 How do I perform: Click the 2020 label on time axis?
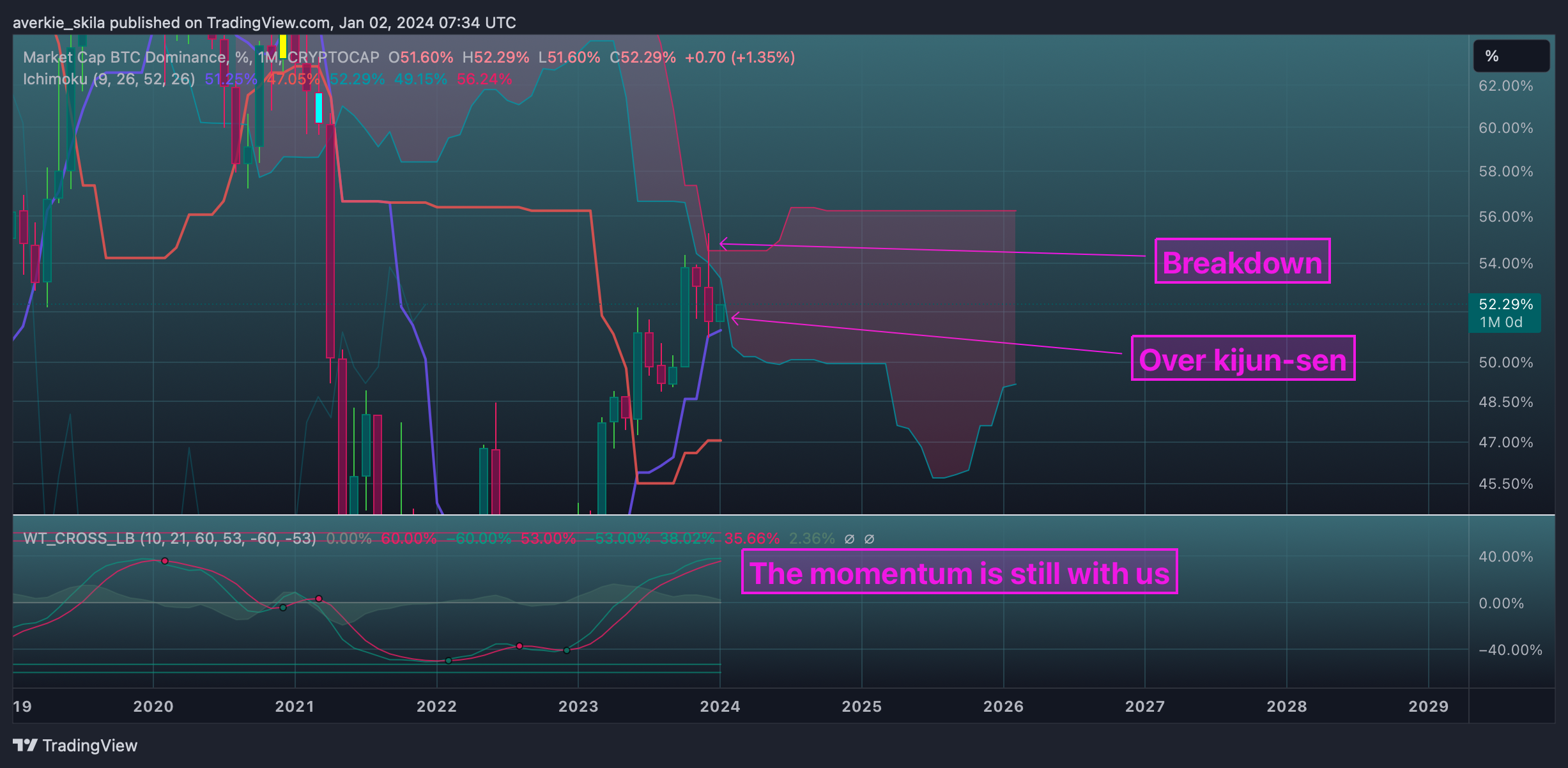153,707
